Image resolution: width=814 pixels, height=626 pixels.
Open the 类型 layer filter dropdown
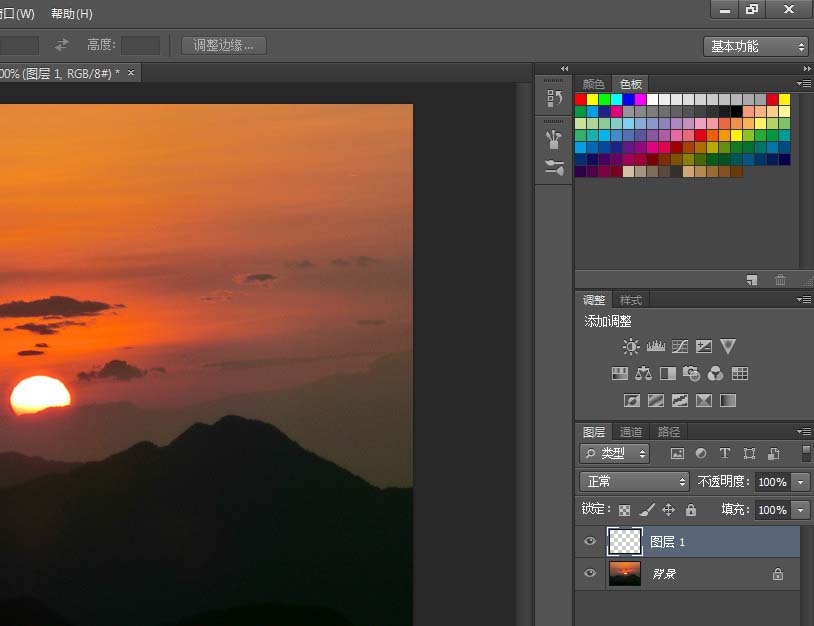[x=614, y=453]
